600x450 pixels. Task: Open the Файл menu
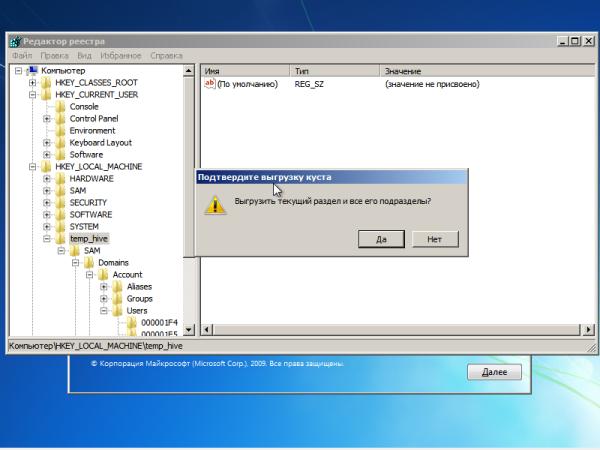22,56
